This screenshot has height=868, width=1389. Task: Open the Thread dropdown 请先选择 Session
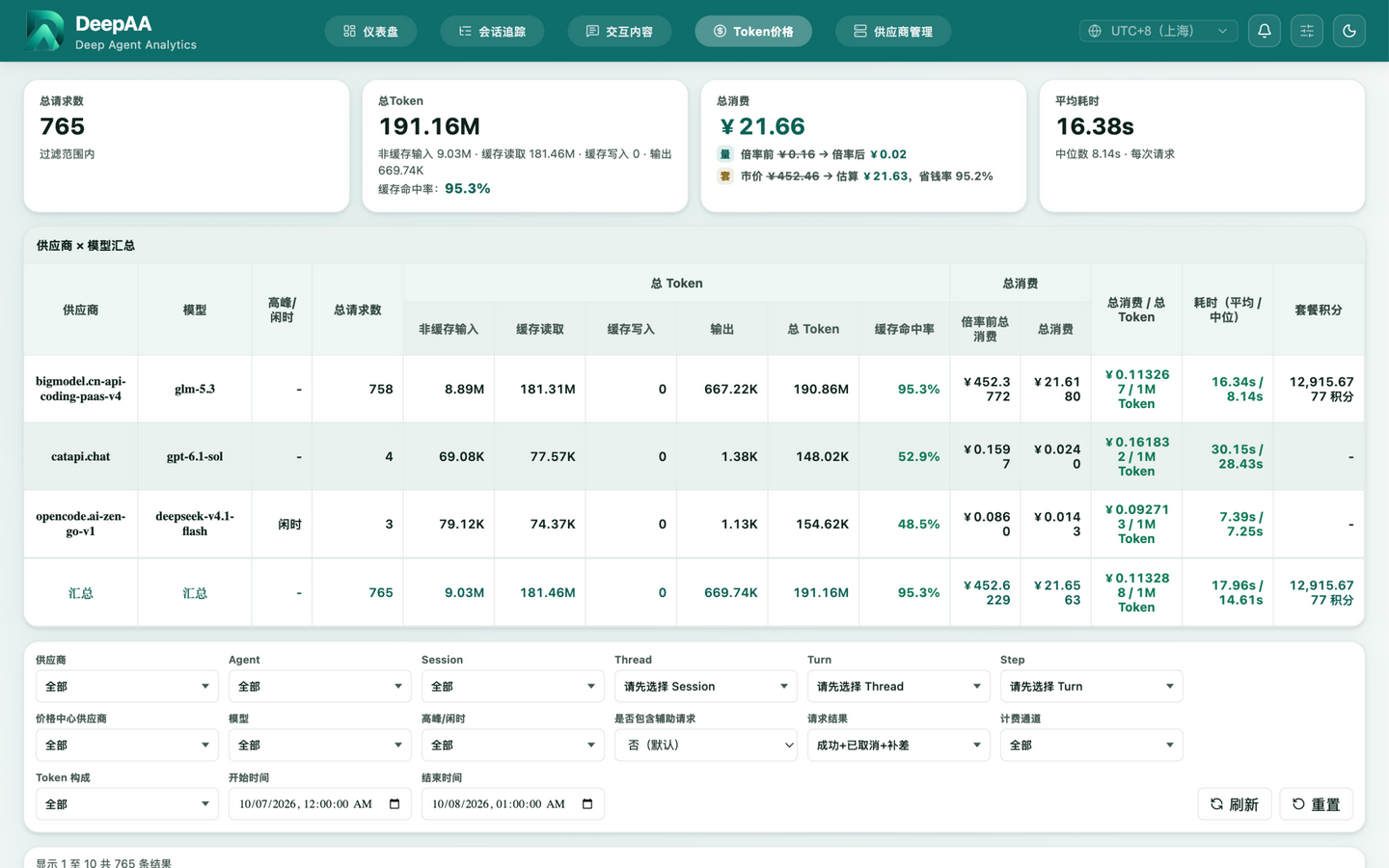tap(705, 686)
